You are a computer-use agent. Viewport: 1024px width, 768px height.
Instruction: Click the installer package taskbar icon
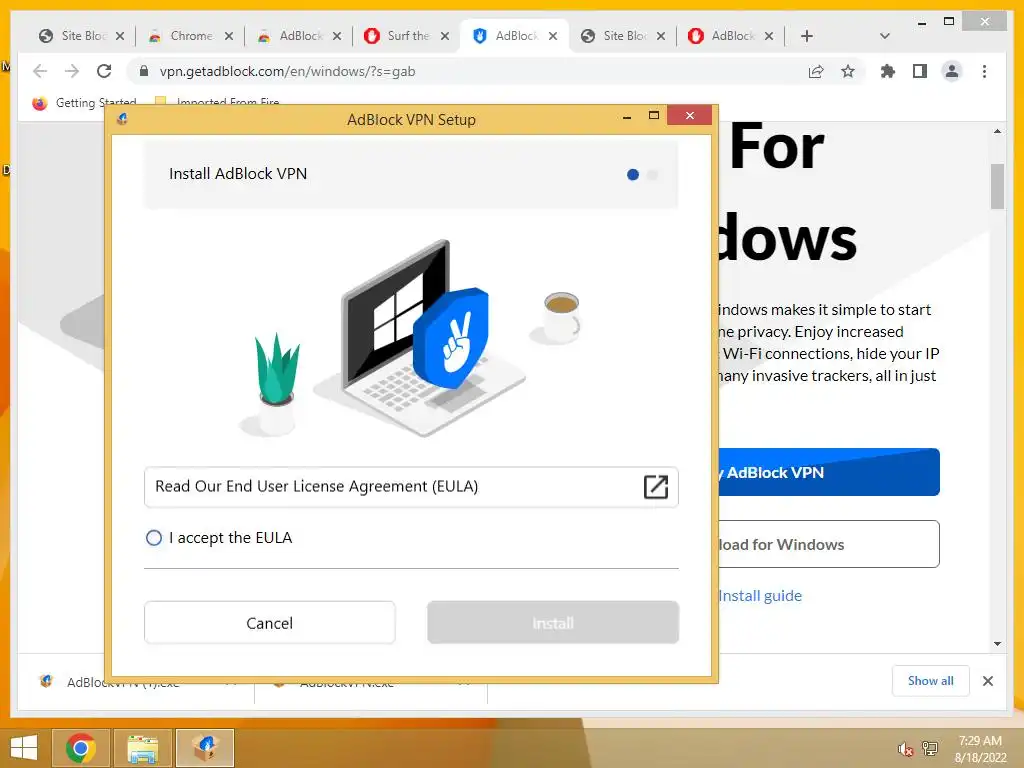[x=205, y=748]
